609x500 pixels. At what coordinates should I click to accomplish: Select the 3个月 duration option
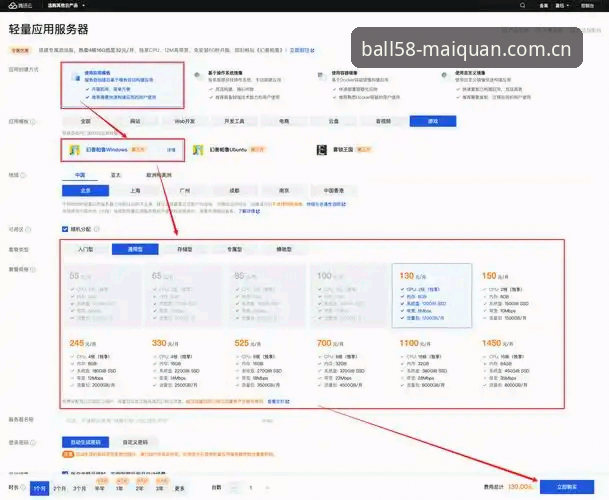(x=79, y=488)
